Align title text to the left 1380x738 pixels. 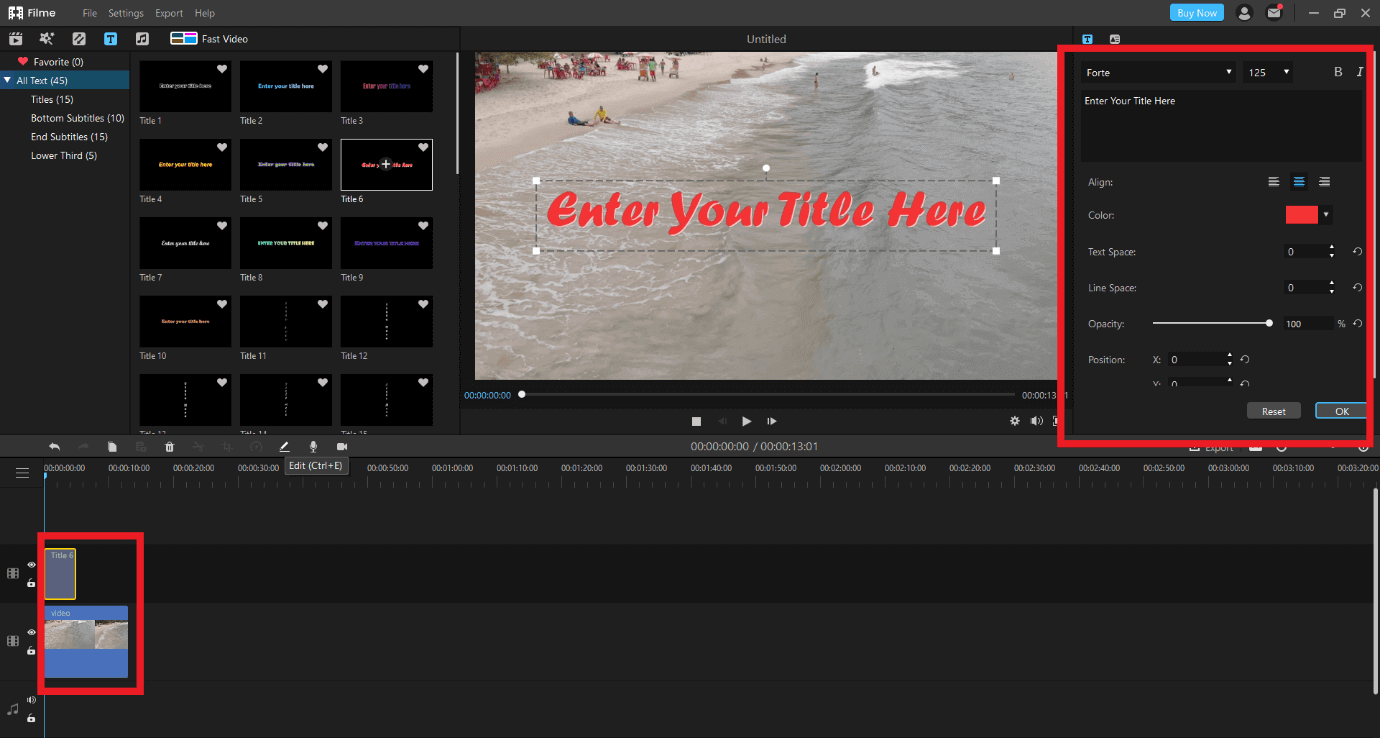(1274, 182)
